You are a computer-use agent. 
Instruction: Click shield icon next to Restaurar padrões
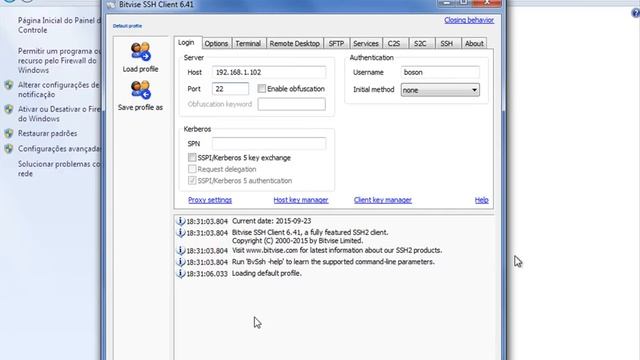tap(9, 133)
